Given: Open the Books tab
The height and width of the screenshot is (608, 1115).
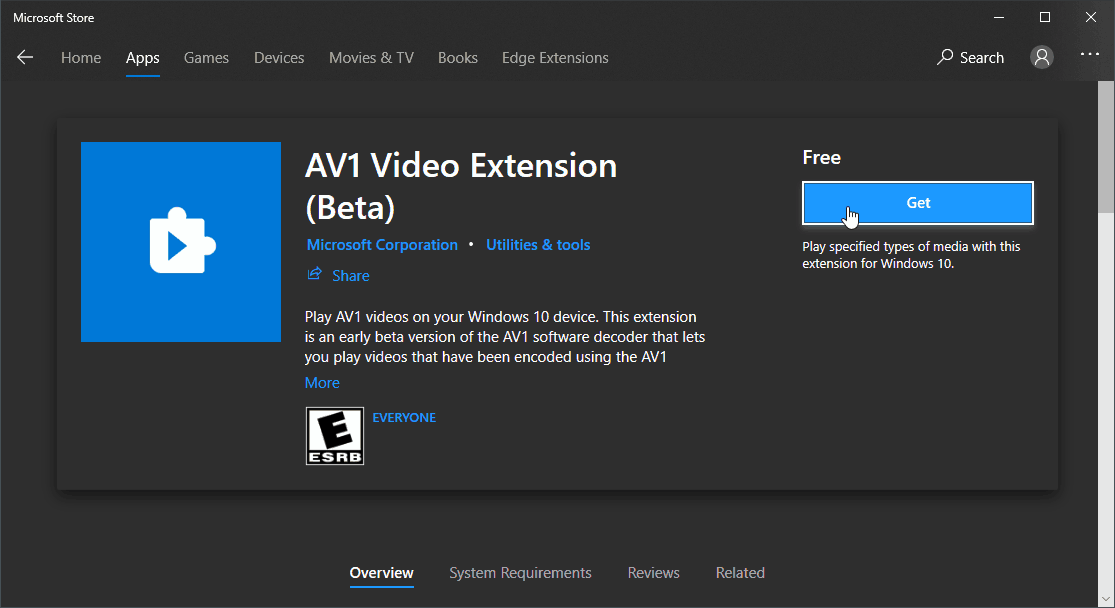Looking at the screenshot, I should click(458, 58).
